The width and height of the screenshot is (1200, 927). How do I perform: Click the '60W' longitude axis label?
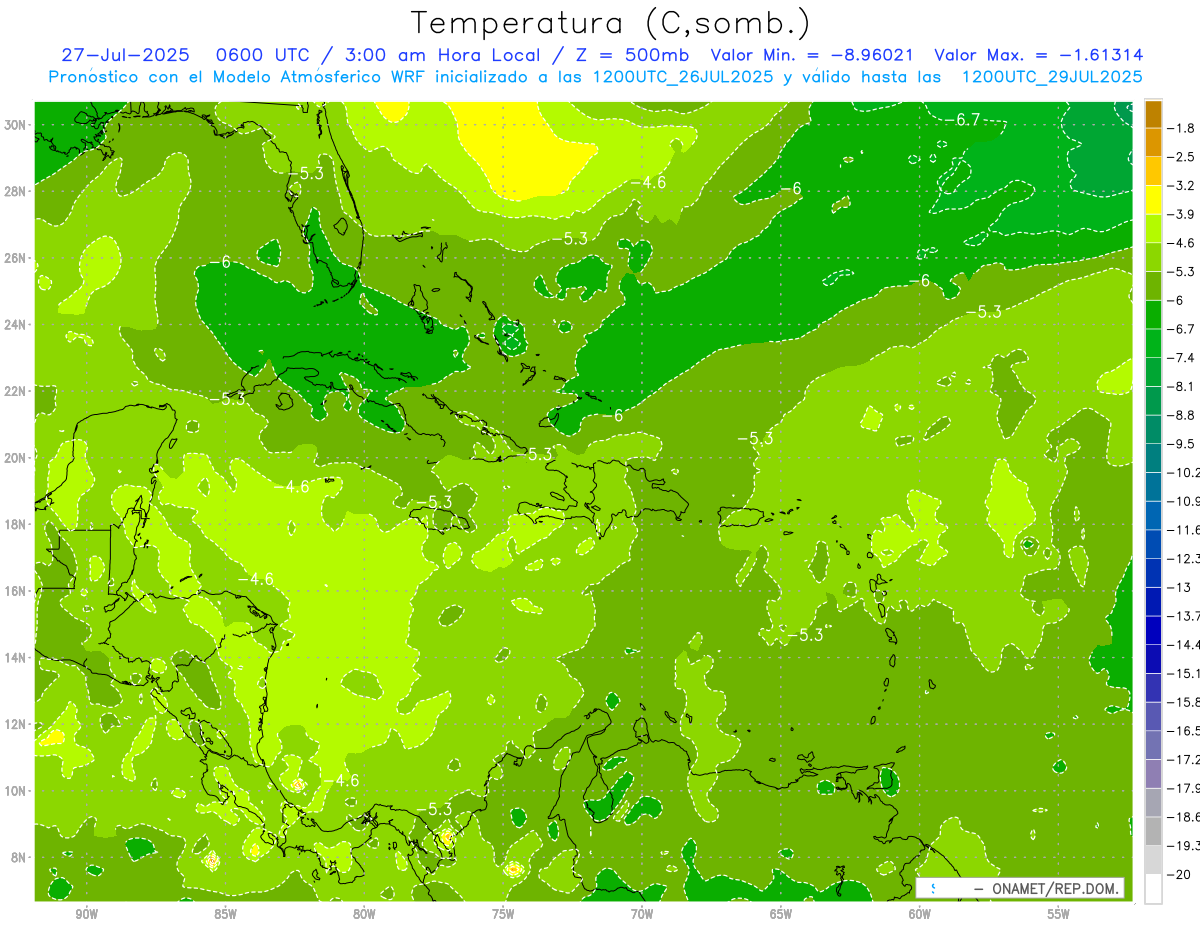coord(920,914)
